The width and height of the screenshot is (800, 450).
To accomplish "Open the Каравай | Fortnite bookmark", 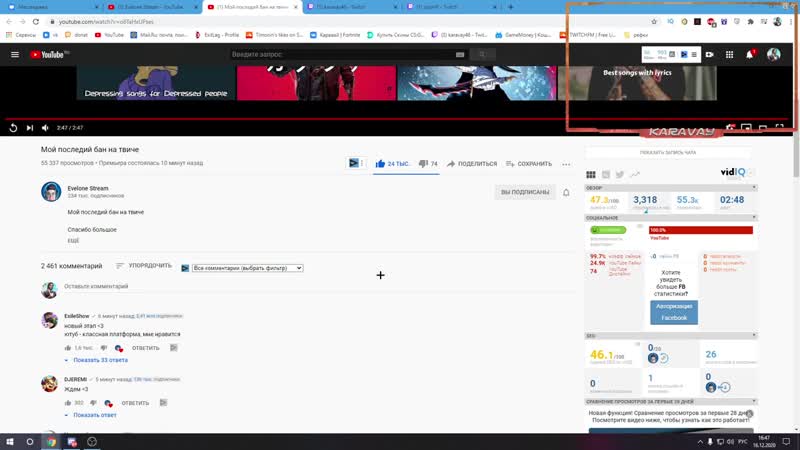I will 335,35.
